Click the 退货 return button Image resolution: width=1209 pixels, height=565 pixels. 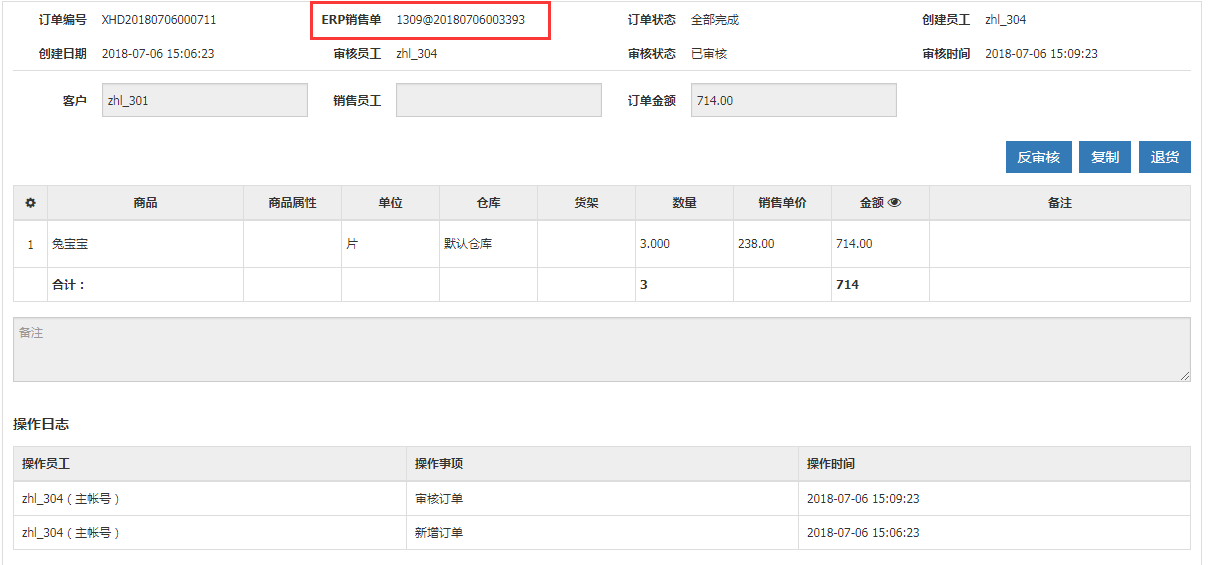pos(1164,157)
